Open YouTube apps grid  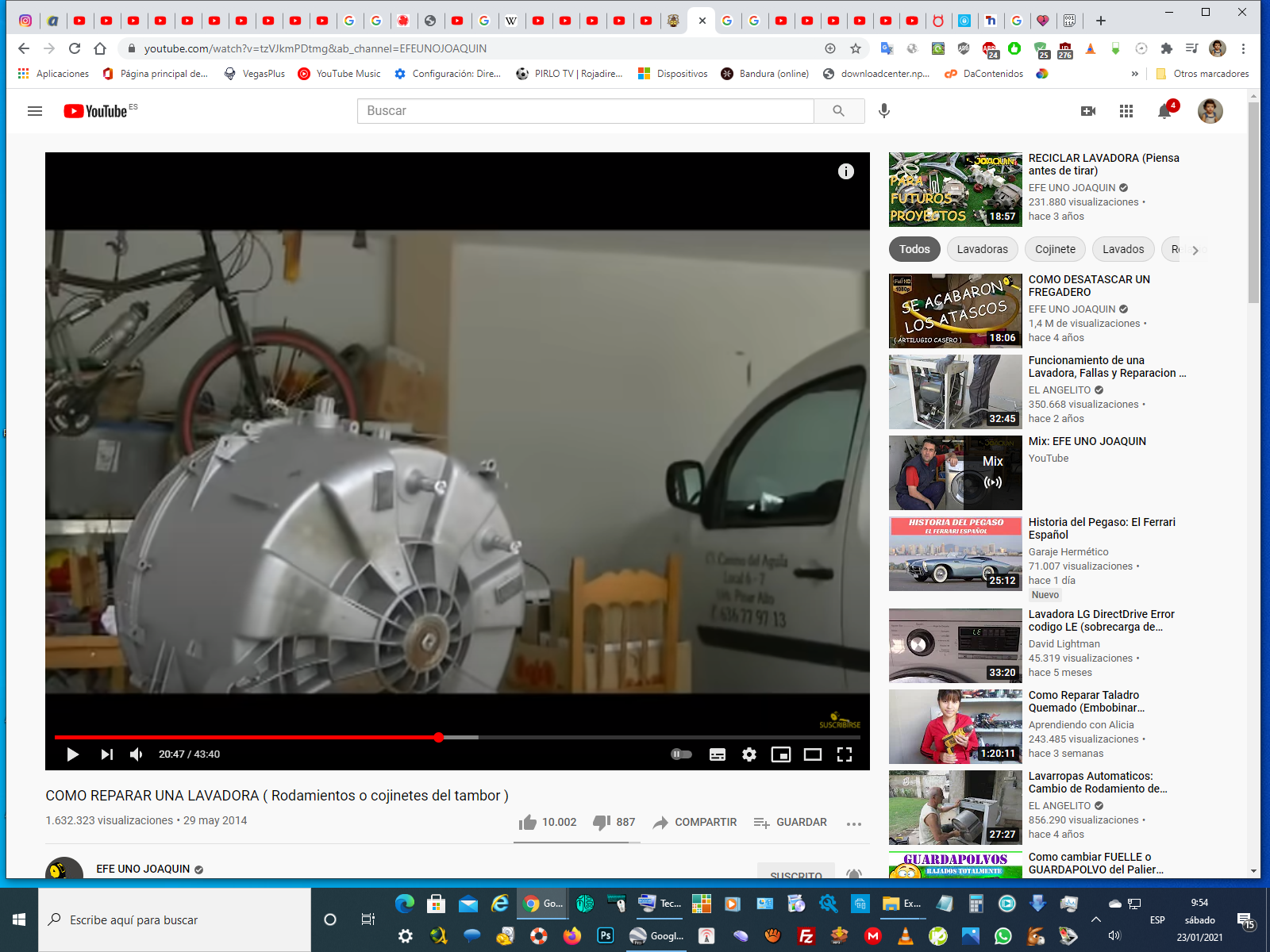coord(1126,111)
